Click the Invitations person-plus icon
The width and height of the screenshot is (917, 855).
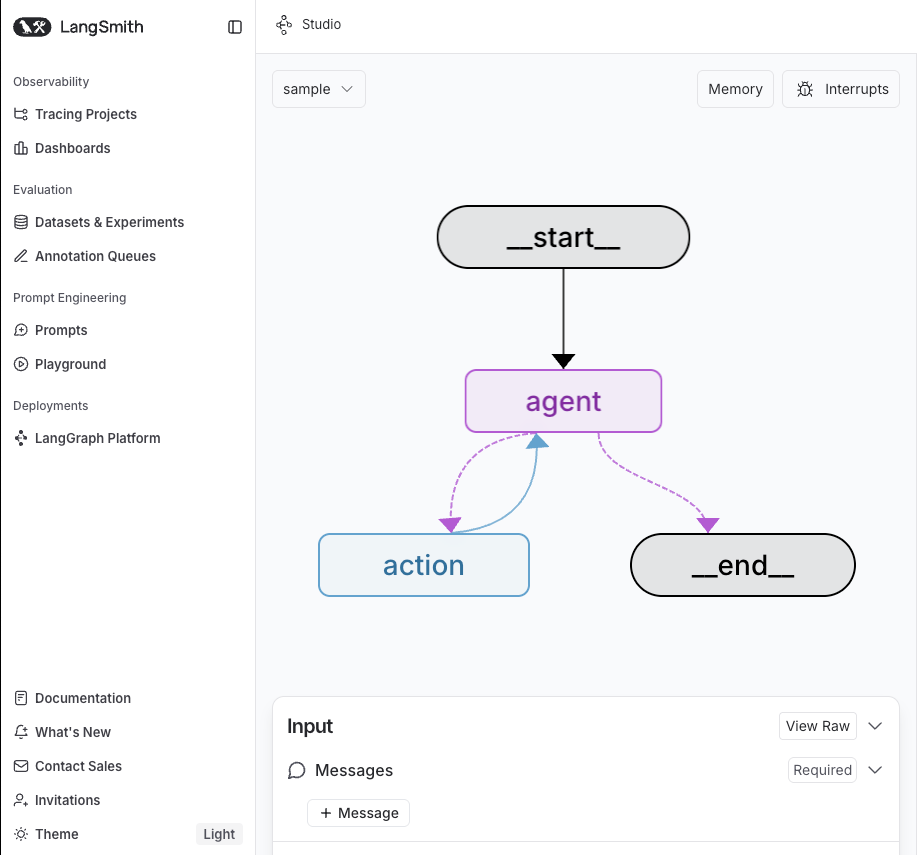[21, 800]
